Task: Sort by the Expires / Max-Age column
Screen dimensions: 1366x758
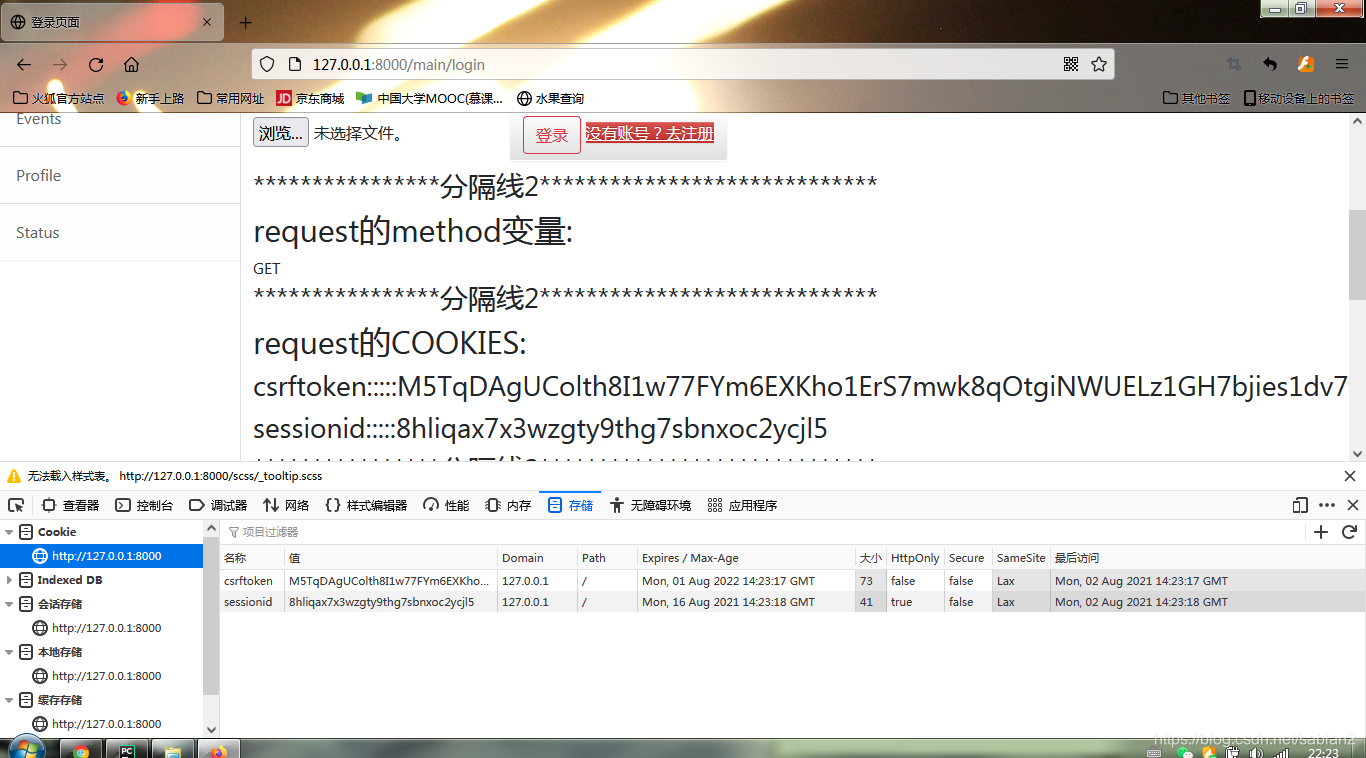Action: tap(746, 558)
